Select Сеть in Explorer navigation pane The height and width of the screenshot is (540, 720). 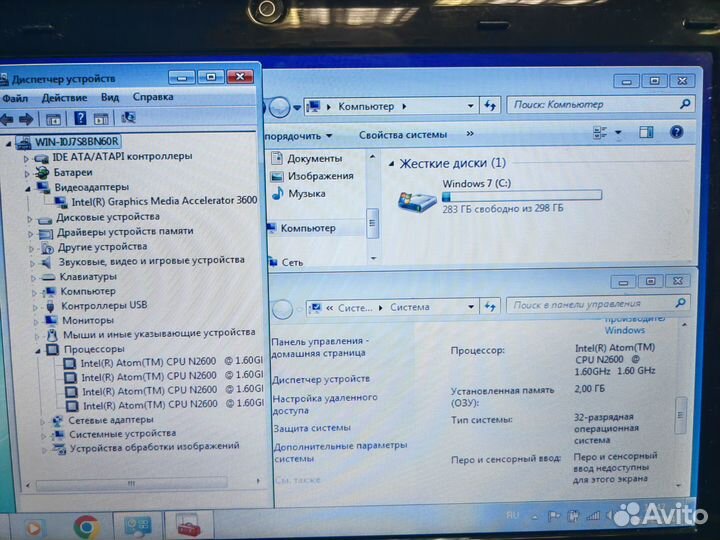pos(292,262)
